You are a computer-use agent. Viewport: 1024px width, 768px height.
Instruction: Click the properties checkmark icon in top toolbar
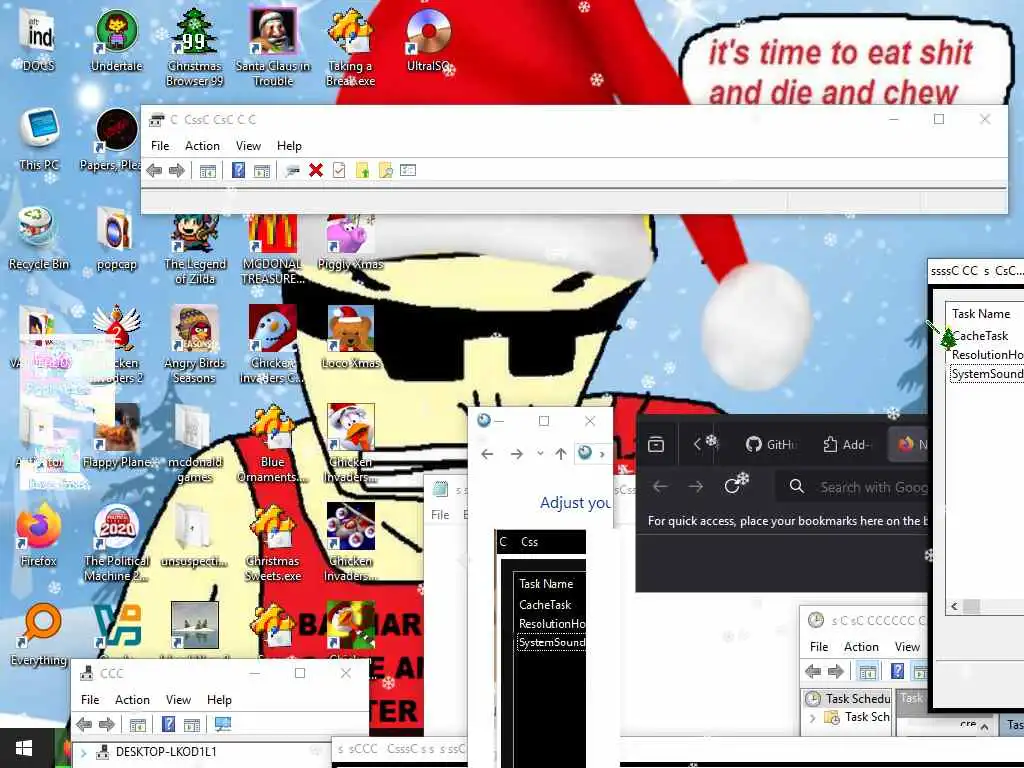point(339,170)
